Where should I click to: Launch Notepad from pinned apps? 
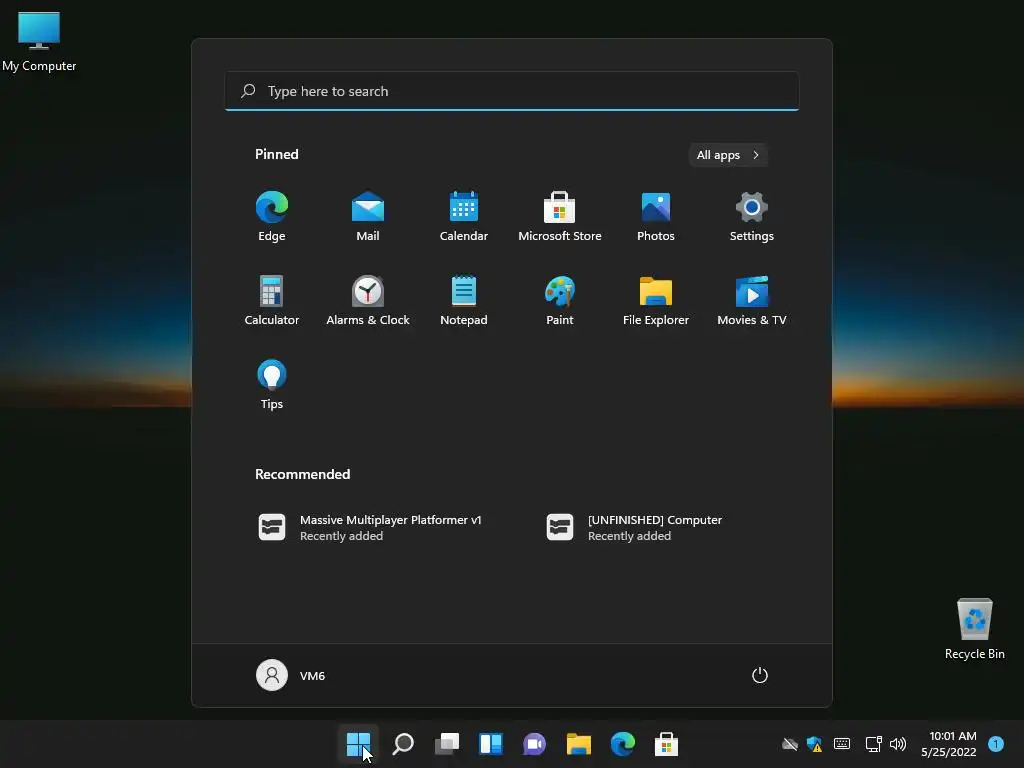[464, 300]
